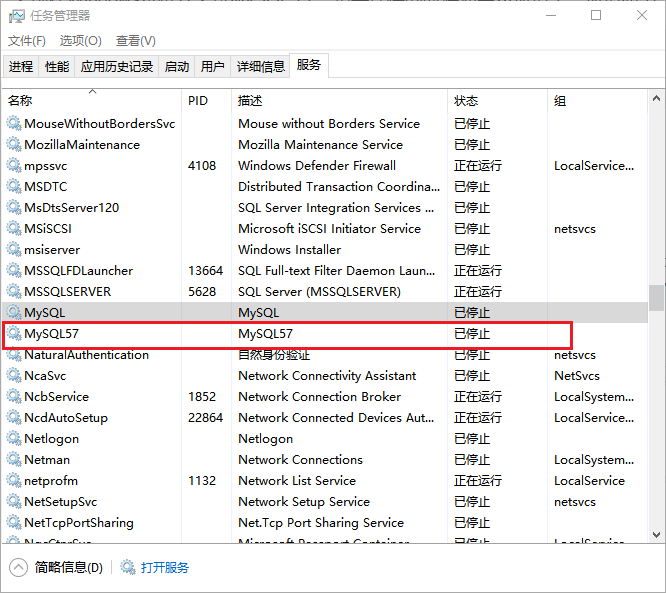Click the gear icon of MSSQLFDLauncher
Viewport: 666px width, 593px height.
point(14,270)
